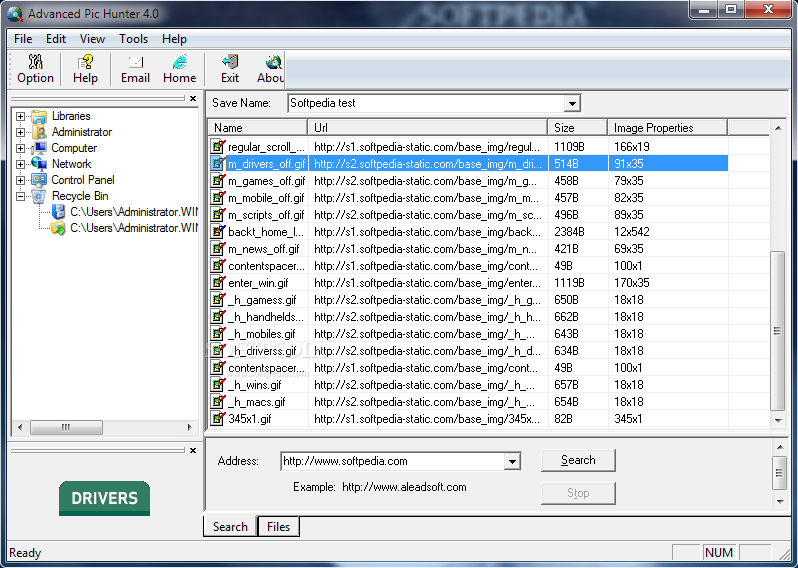
Task: Click the image list vertical scrollbar thumb
Action: [x=778, y=331]
